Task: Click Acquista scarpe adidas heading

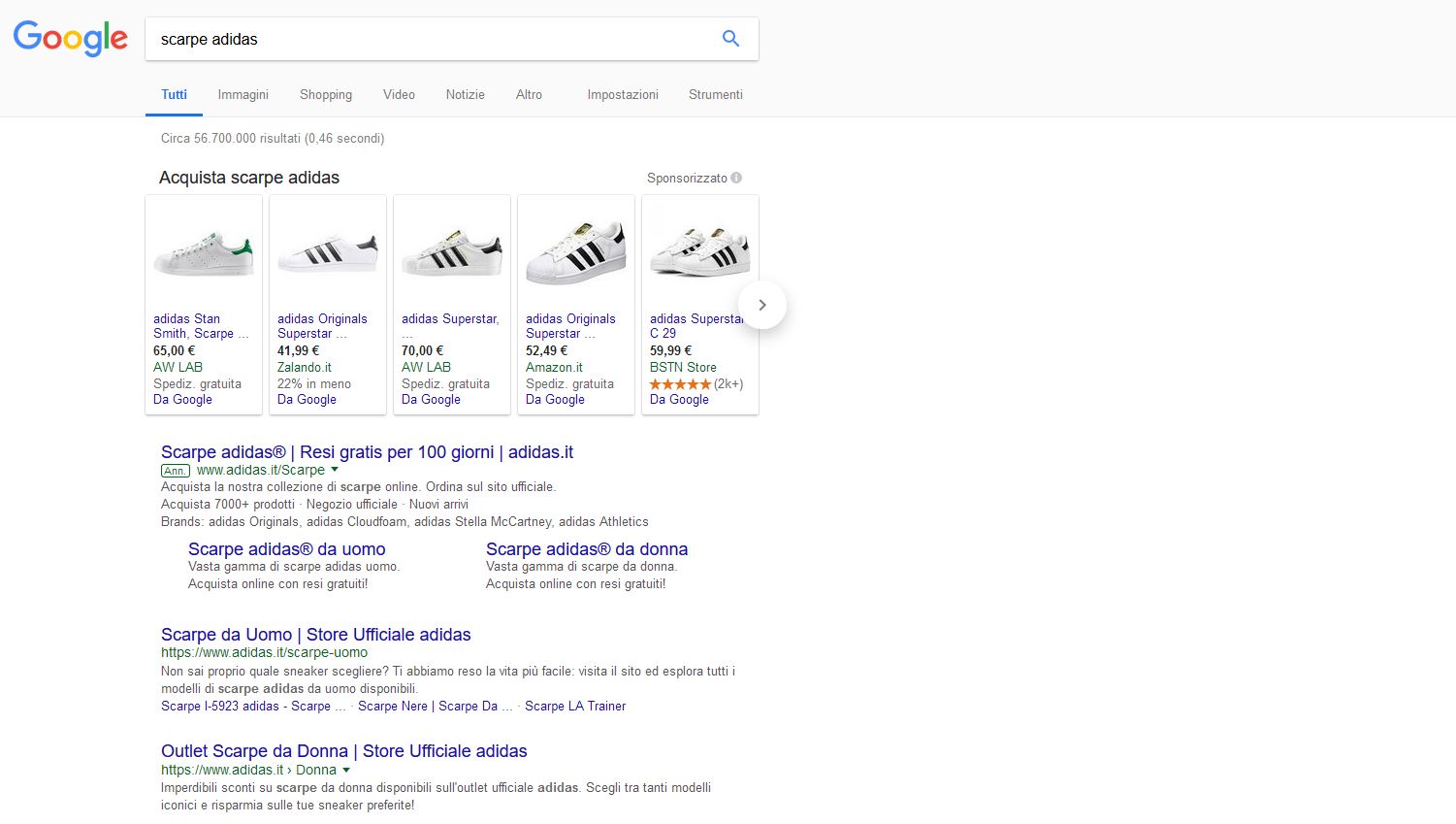Action: [249, 178]
